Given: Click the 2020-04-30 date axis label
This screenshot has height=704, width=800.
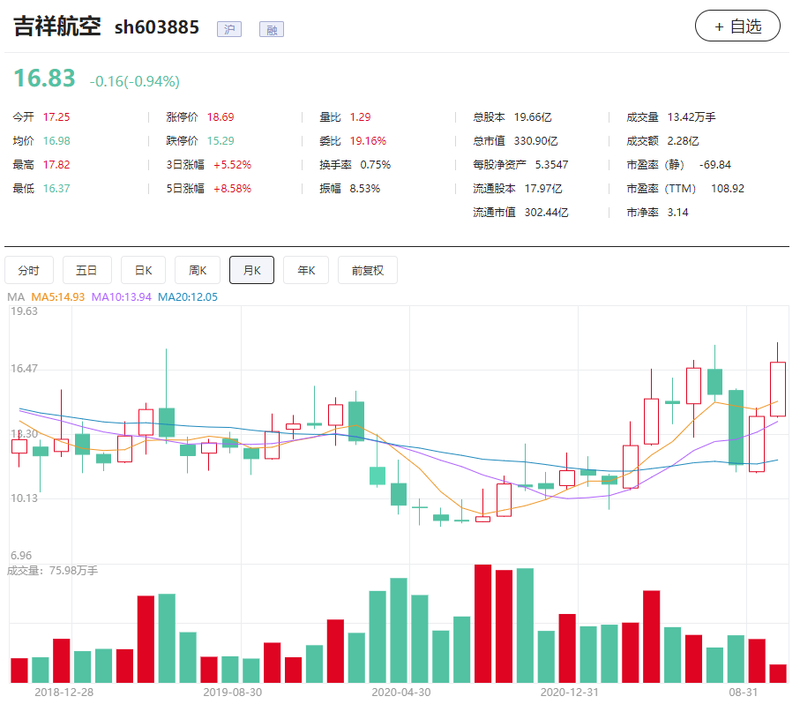Looking at the screenshot, I should (401, 692).
